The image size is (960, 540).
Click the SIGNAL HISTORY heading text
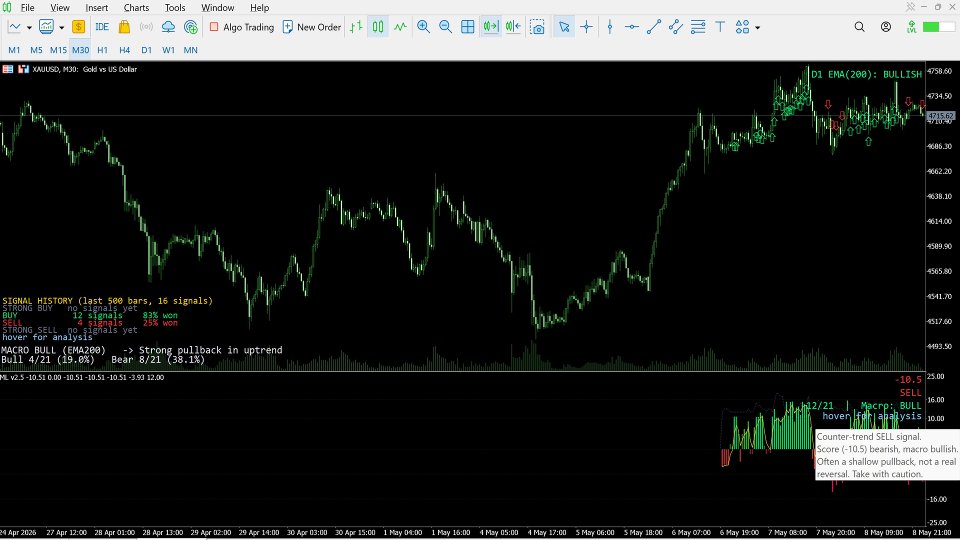click(108, 301)
